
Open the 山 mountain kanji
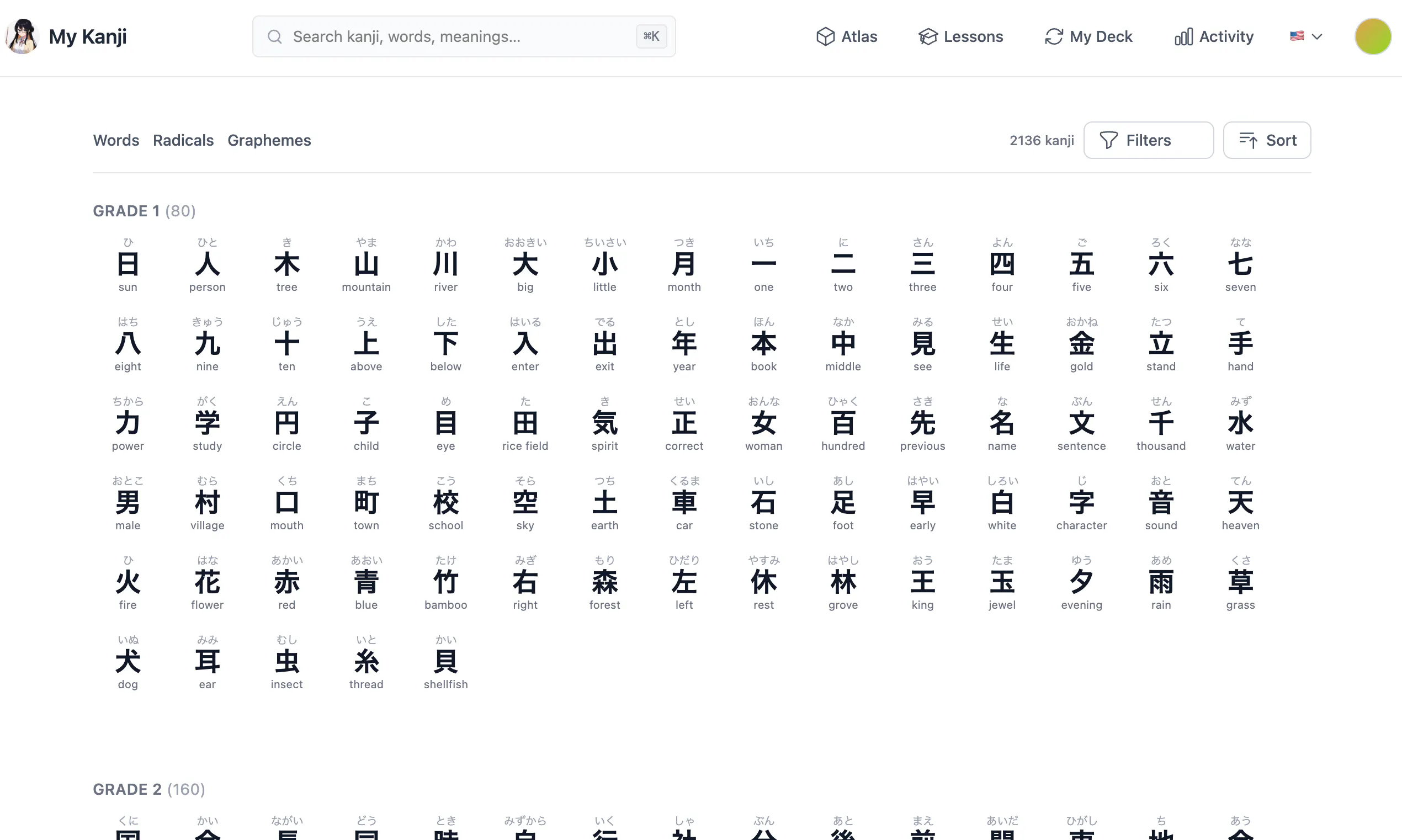[x=366, y=264]
